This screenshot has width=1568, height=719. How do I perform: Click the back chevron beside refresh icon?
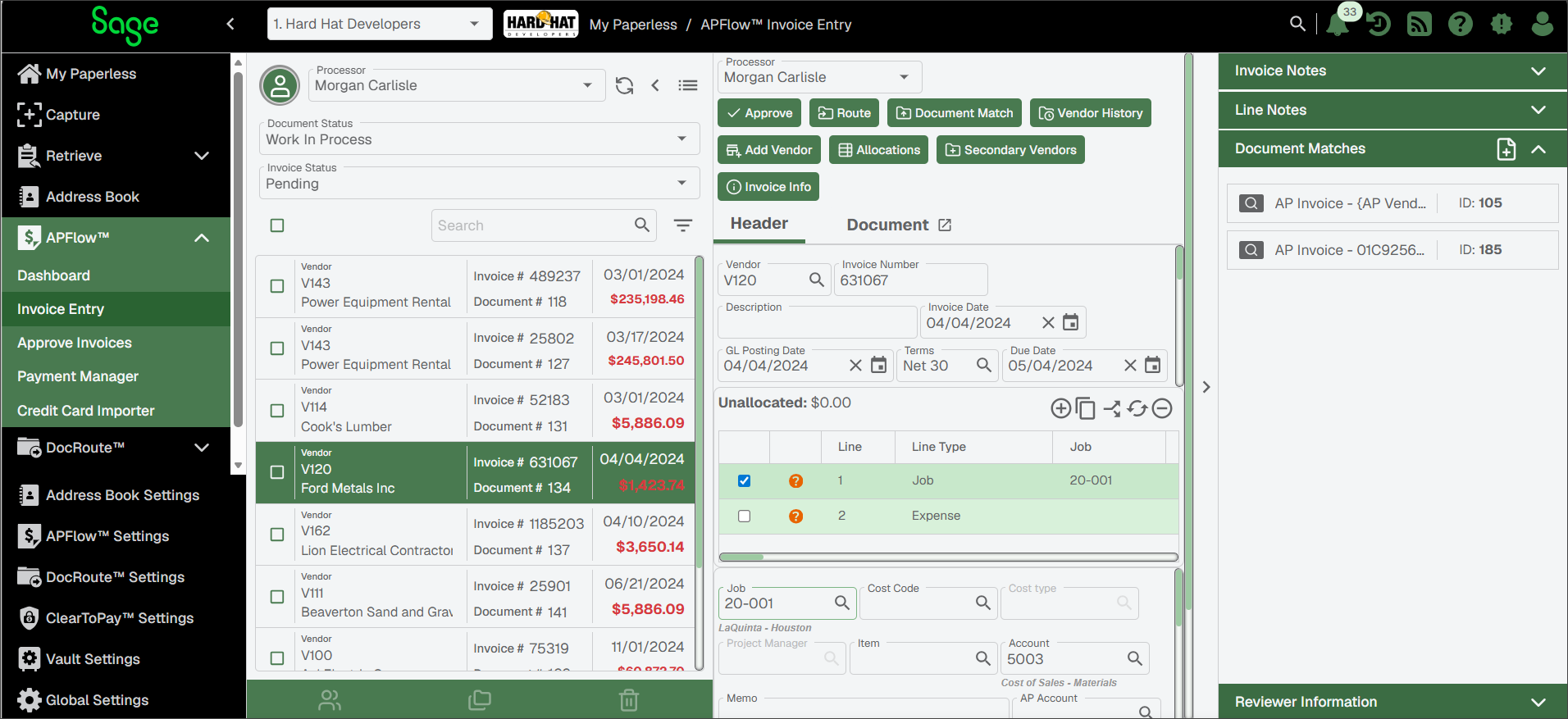pos(655,85)
